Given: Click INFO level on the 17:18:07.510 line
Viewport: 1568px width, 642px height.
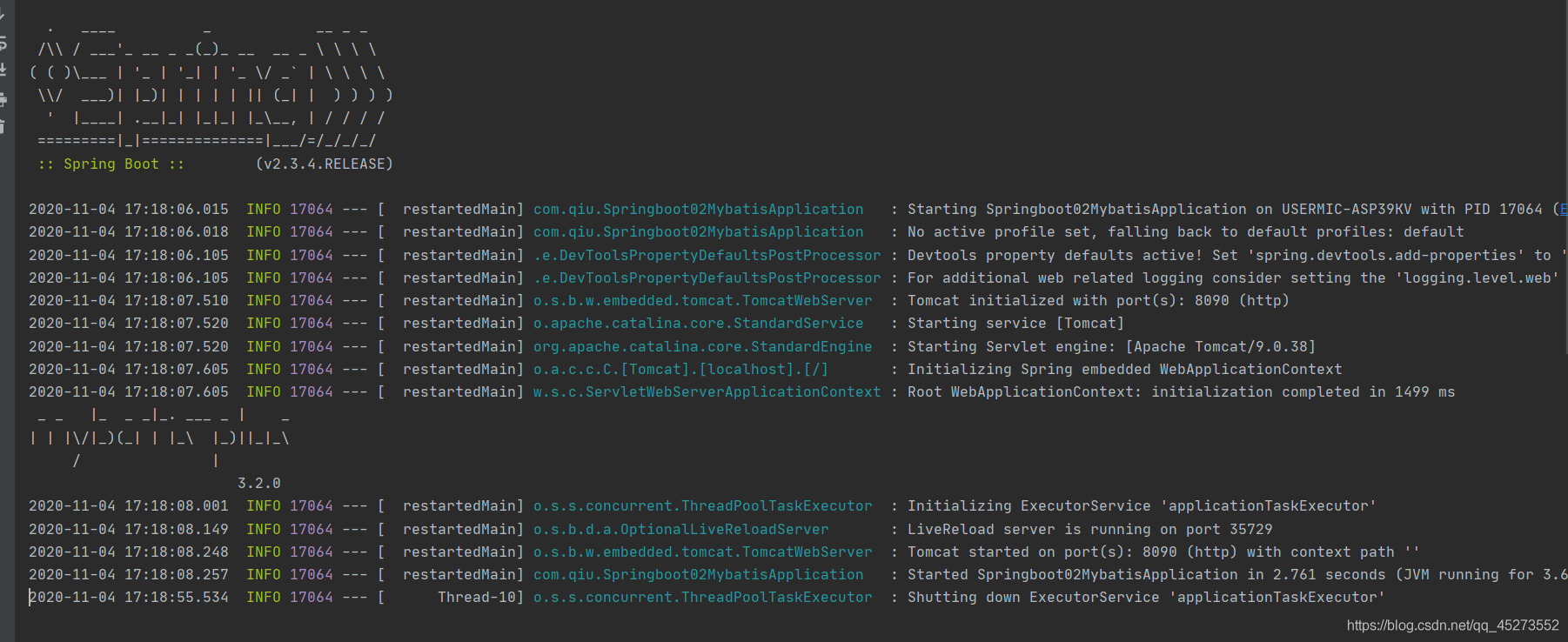Looking at the screenshot, I should tap(264, 300).
